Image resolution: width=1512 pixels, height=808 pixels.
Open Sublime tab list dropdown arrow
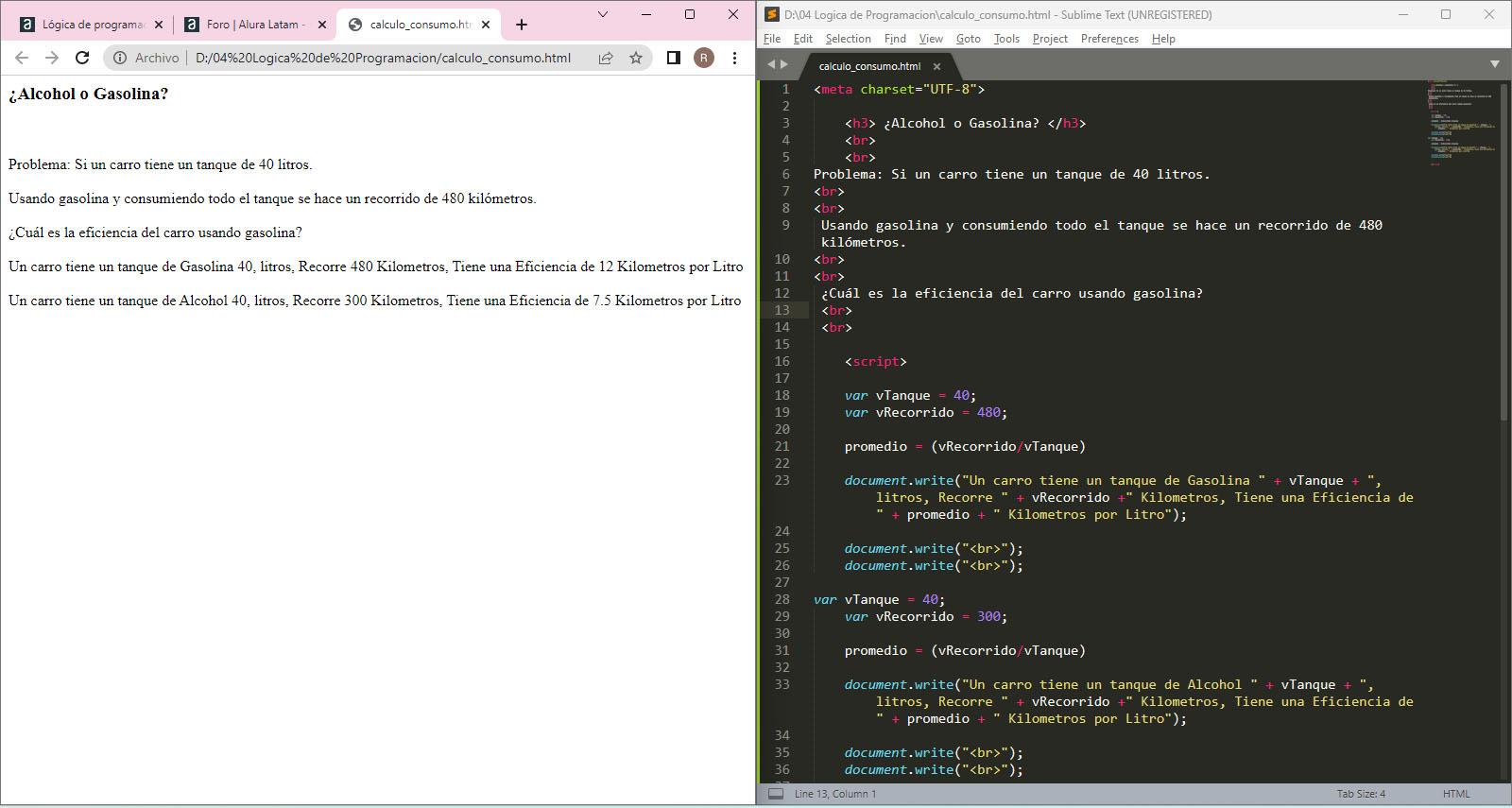(1494, 64)
